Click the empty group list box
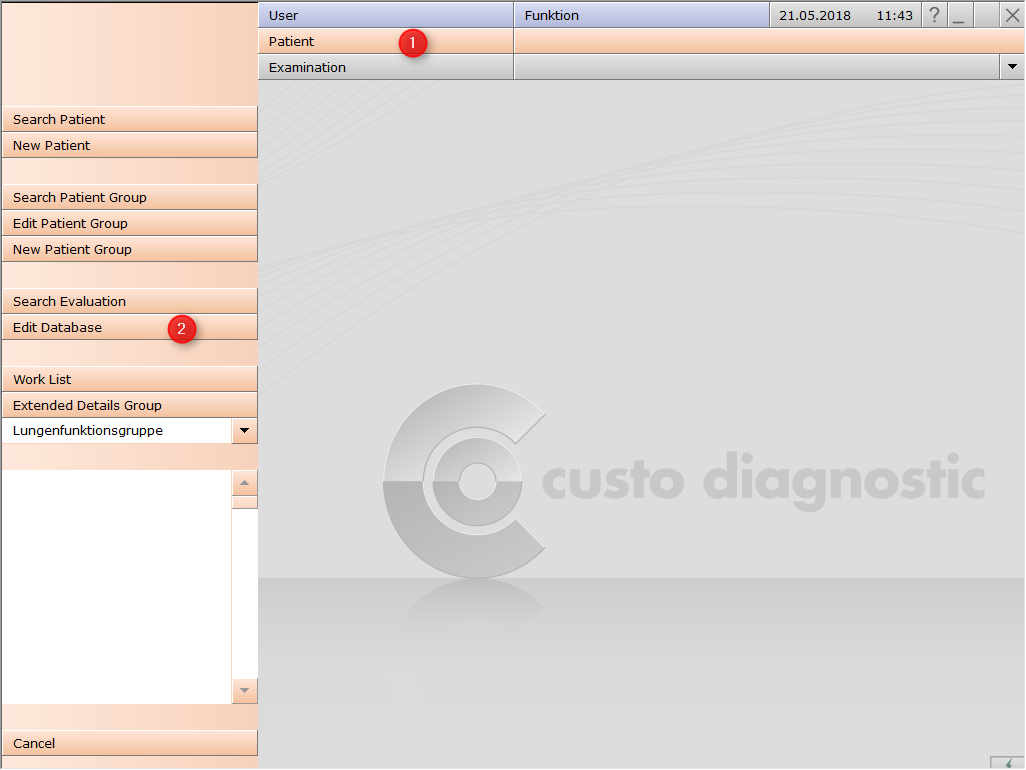This screenshot has width=1026, height=770. [x=117, y=587]
